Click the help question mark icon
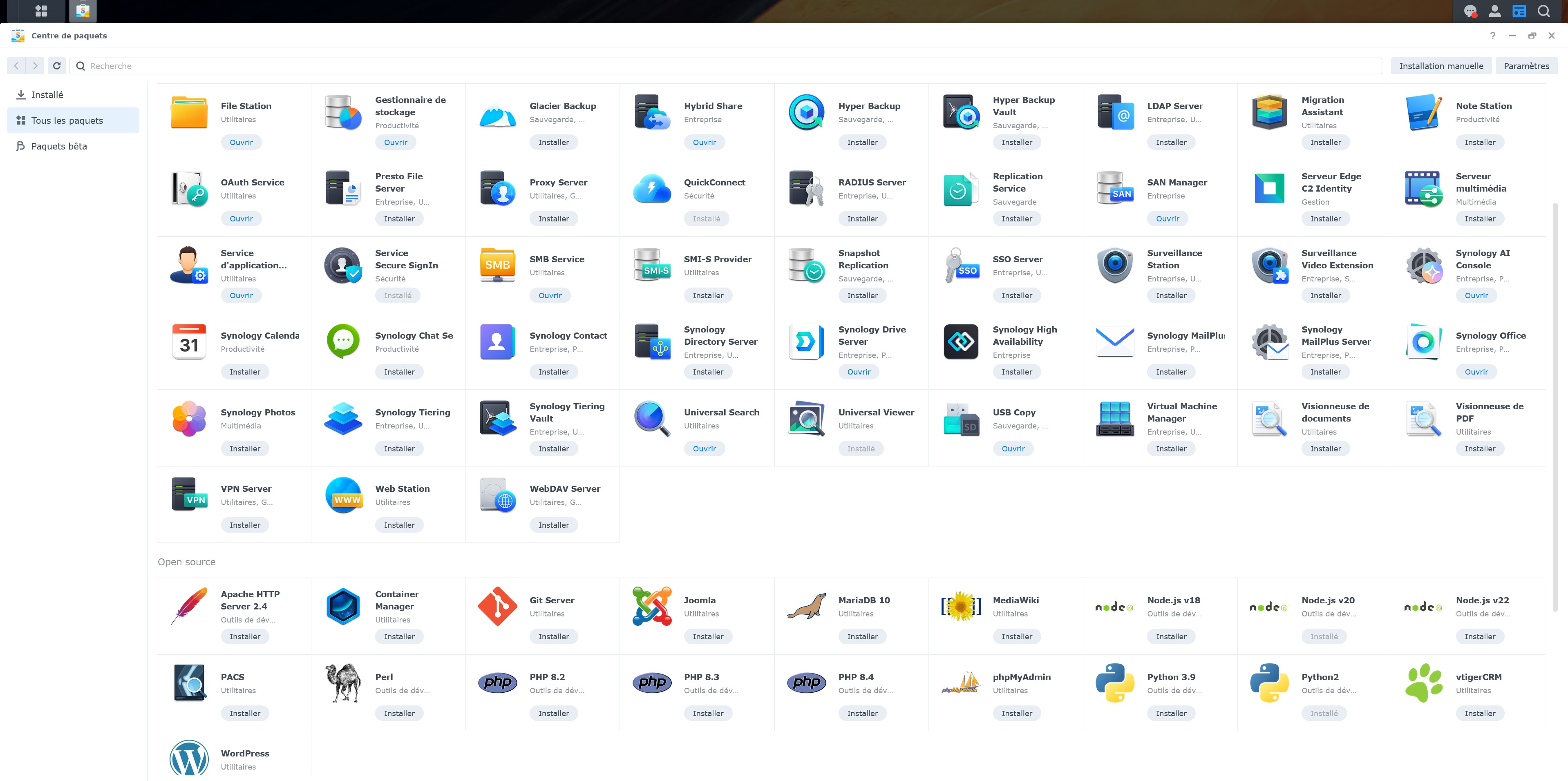The height and width of the screenshot is (781, 1568). [1492, 35]
